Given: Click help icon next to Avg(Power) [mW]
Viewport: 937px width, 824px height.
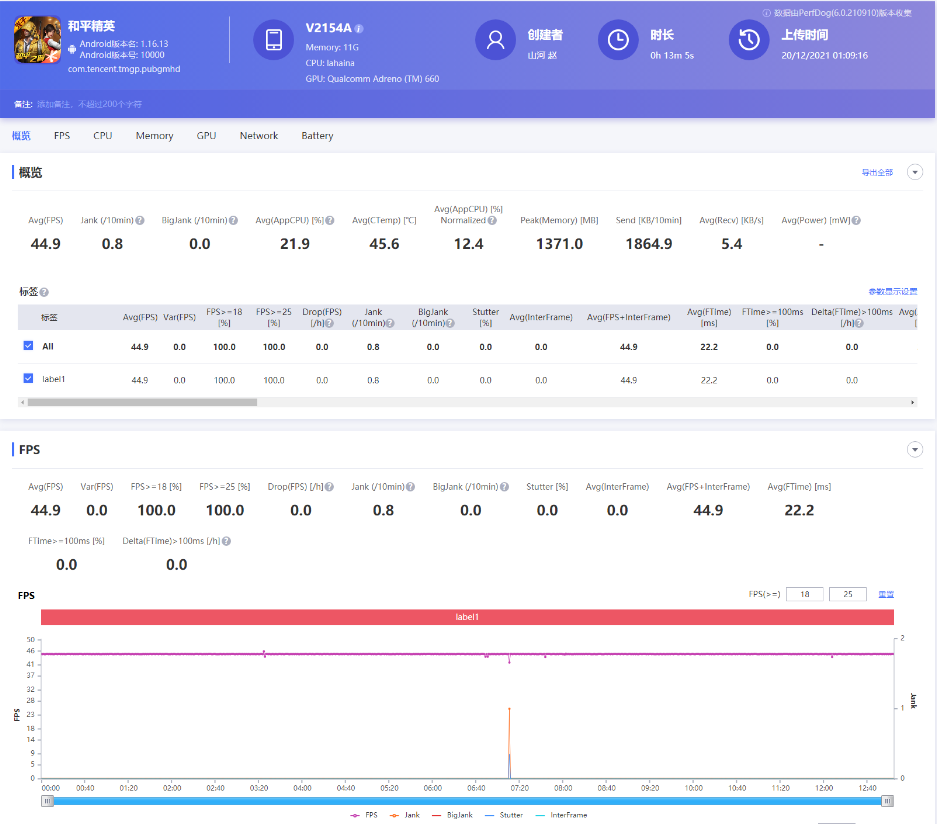Looking at the screenshot, I should 856,221.
